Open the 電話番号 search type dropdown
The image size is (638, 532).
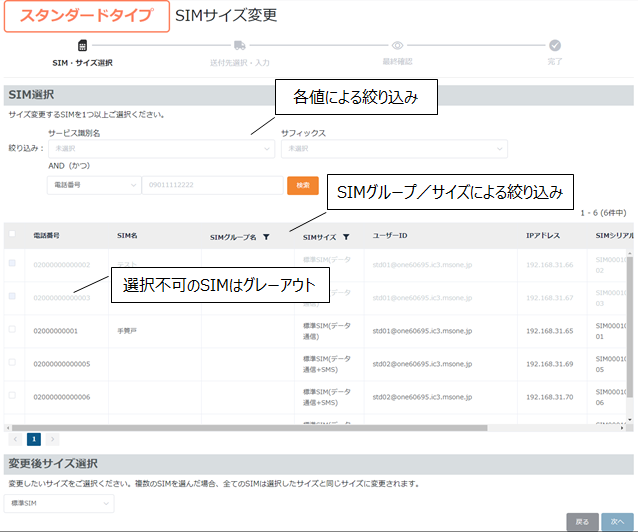94,185
